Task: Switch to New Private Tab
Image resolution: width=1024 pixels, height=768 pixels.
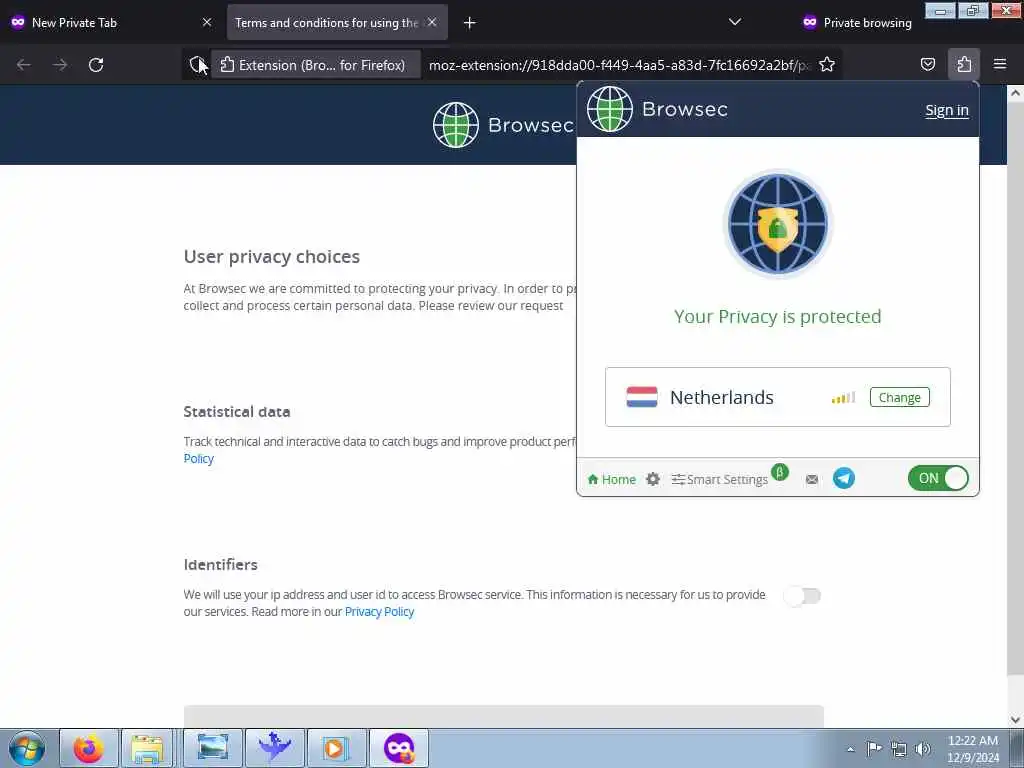Action: [x=111, y=22]
